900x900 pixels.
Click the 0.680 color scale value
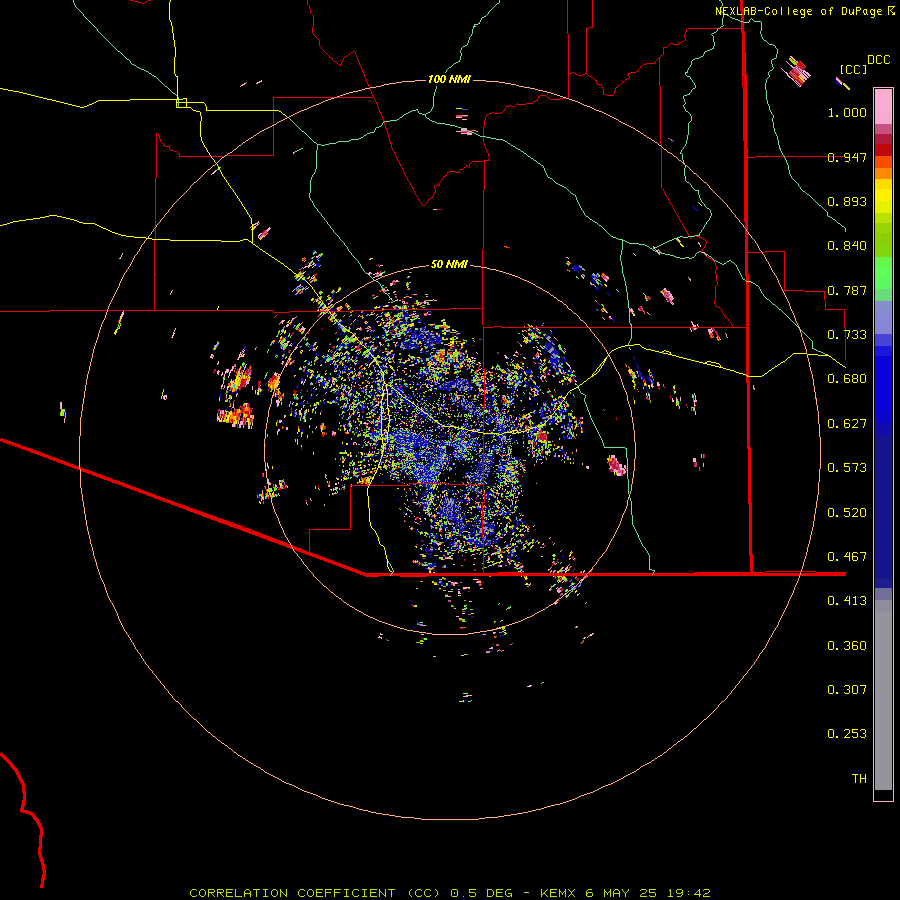point(847,379)
